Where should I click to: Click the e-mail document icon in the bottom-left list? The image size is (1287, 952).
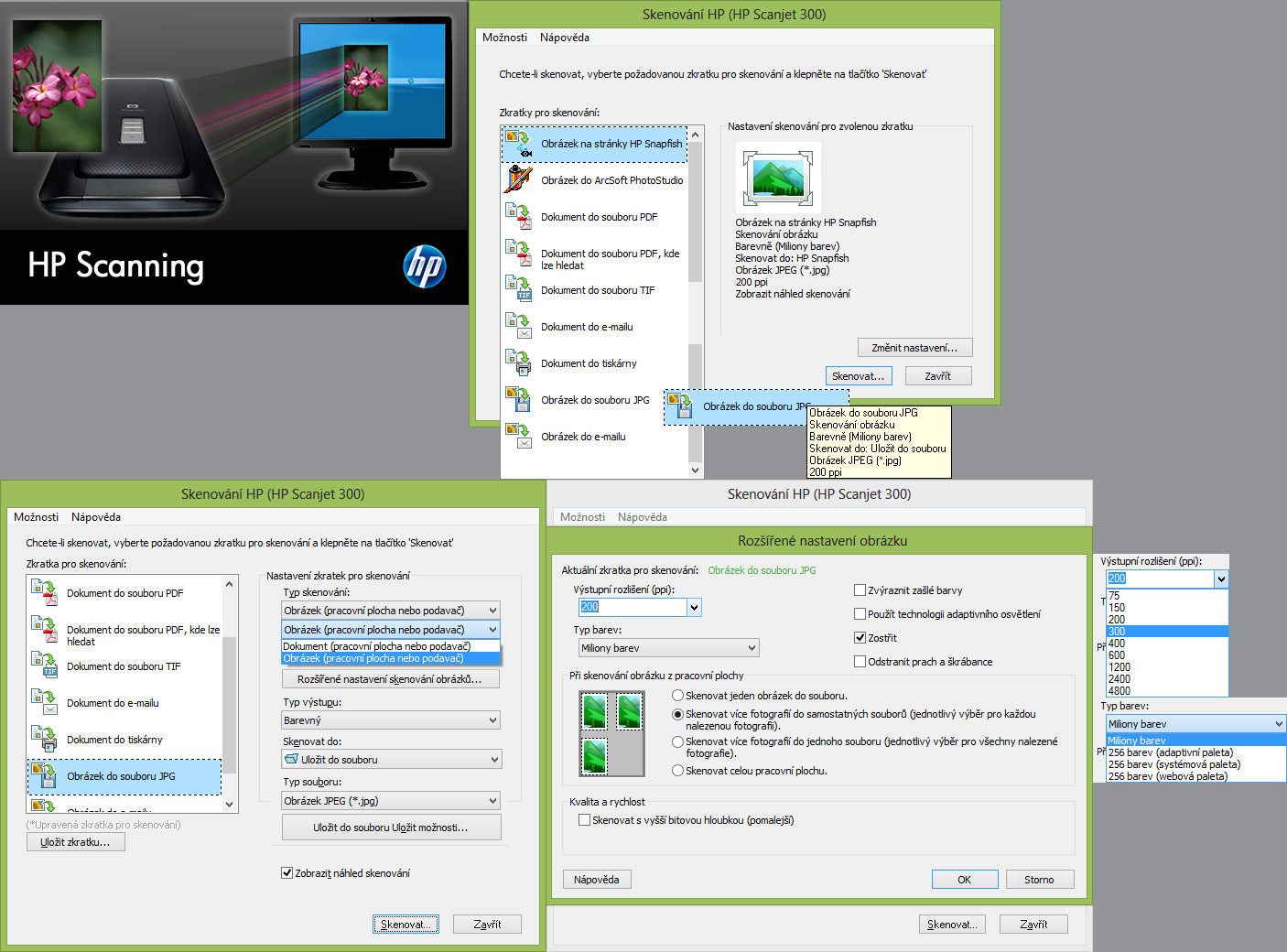45,703
